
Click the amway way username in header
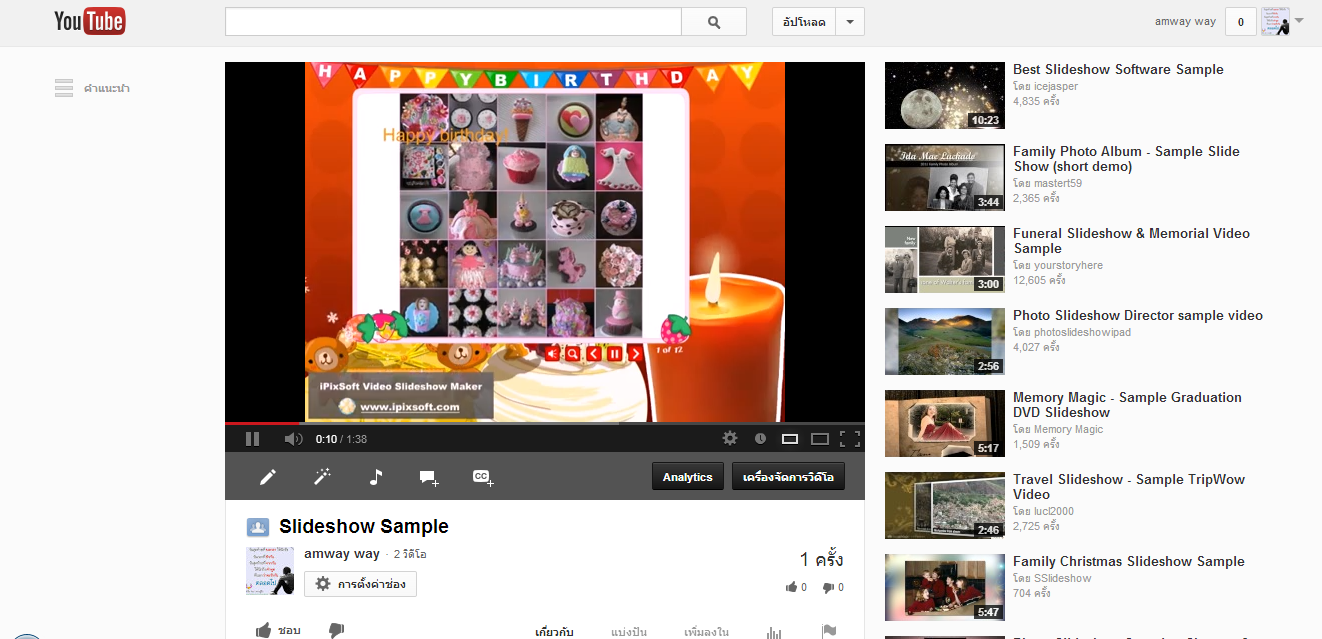(1185, 21)
